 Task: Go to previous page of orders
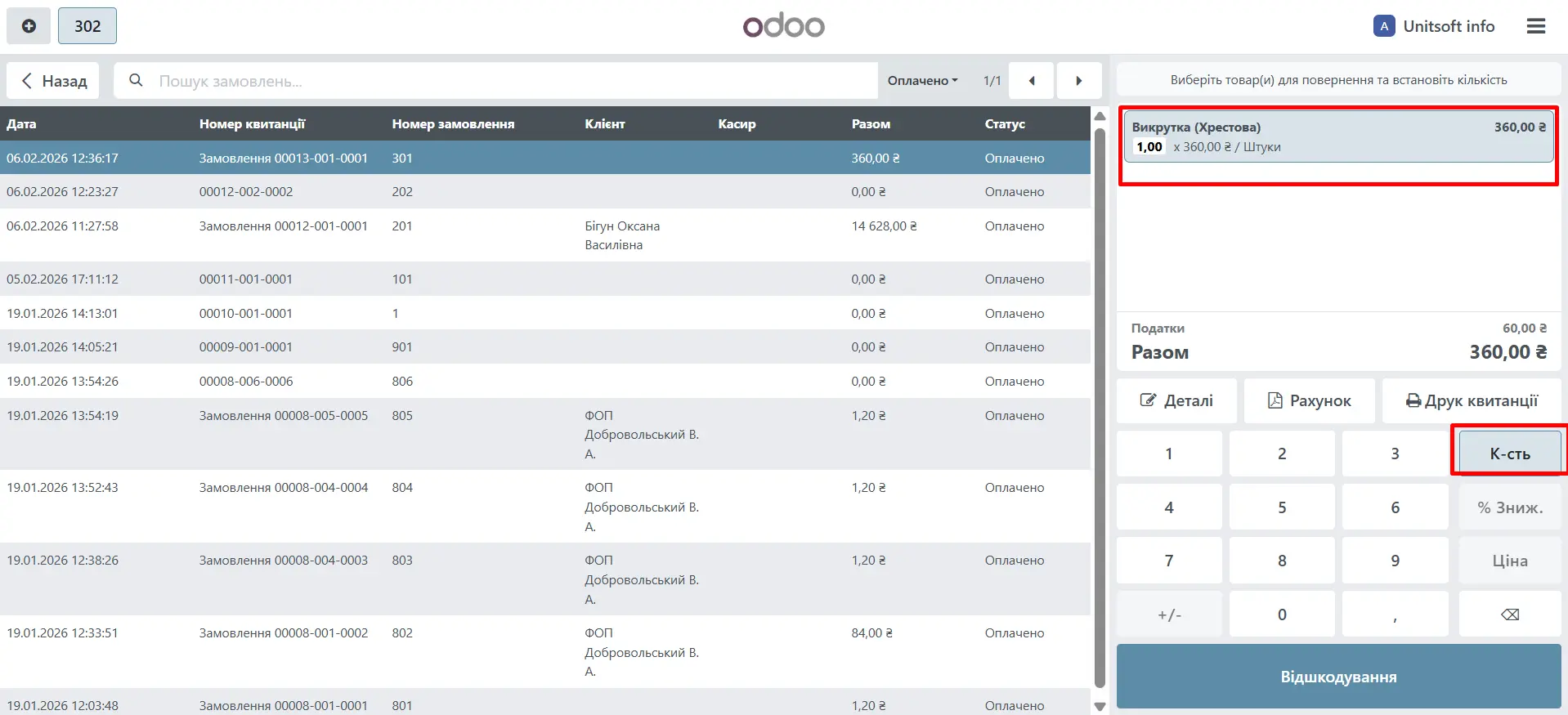coord(1031,81)
